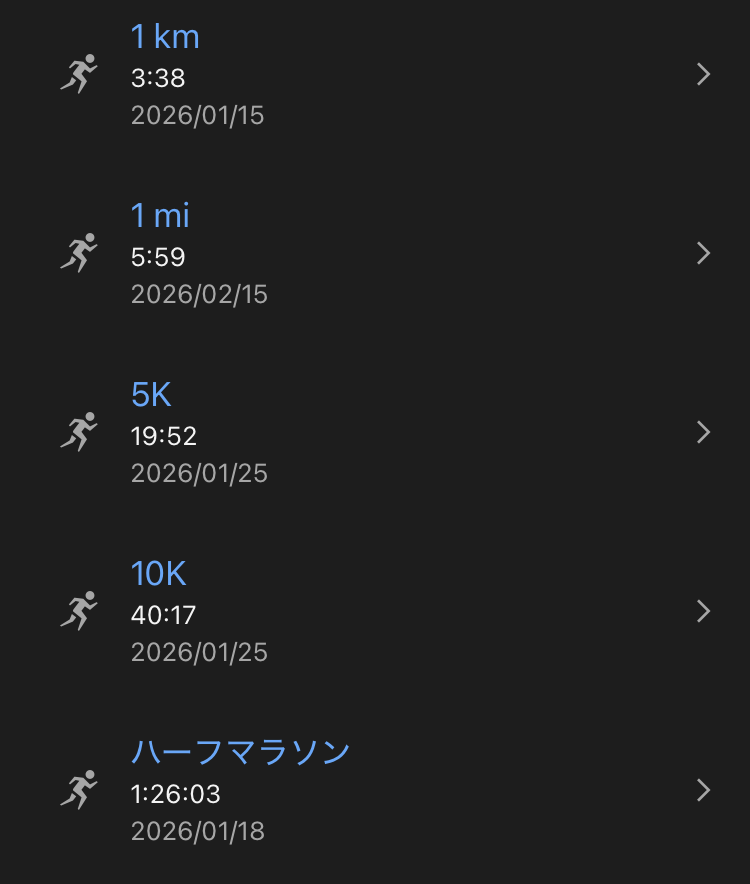Click the running icon beside 5K
This screenshot has height=884, width=750.
(x=79, y=432)
